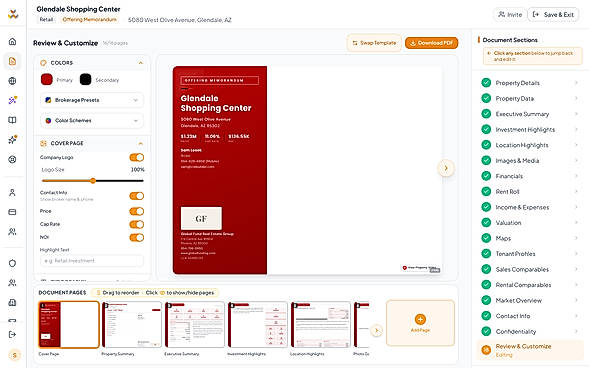Click the Highlight Text input field
The image size is (589, 368).
tap(92, 261)
